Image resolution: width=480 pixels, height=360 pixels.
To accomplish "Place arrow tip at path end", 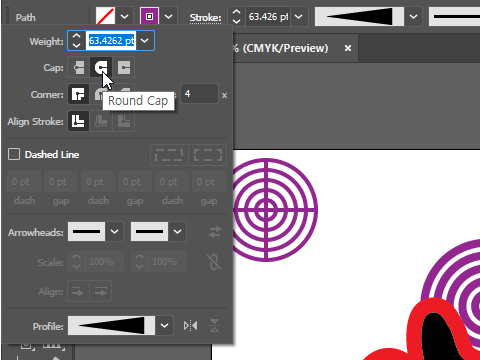I will pyautogui.click(x=100, y=292).
